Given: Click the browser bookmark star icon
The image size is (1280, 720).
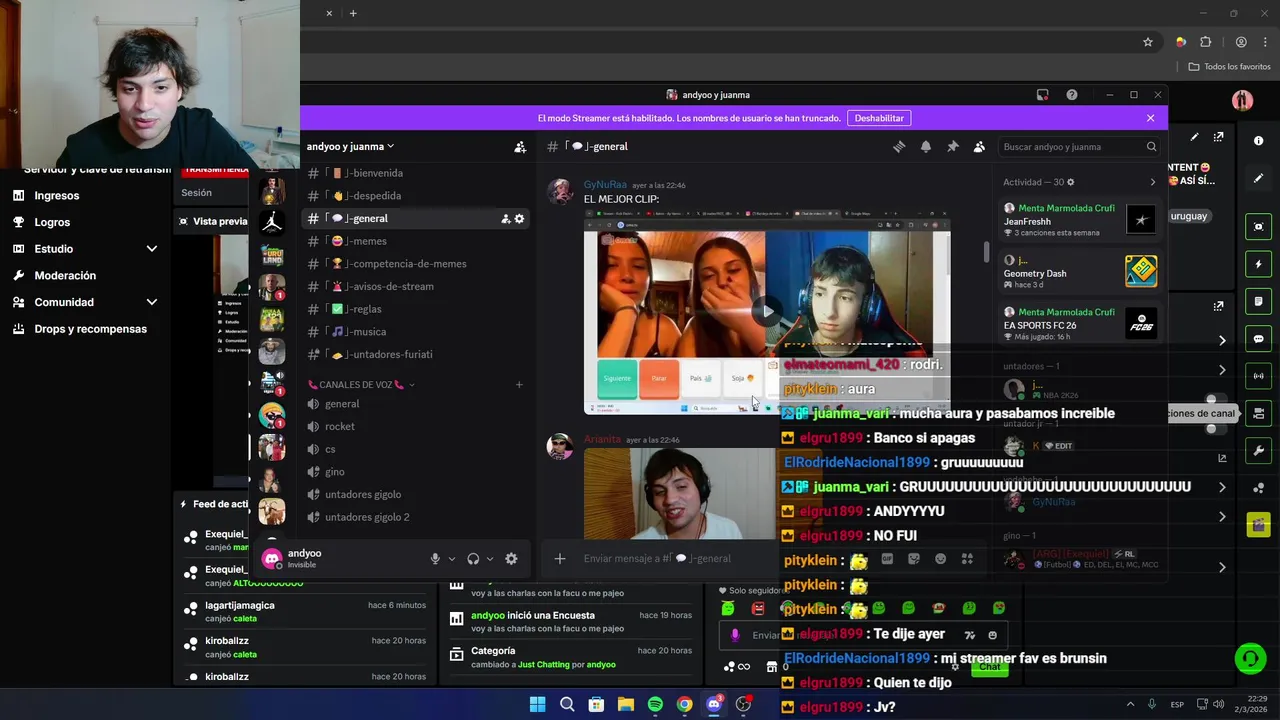Looking at the screenshot, I should 1148,42.
